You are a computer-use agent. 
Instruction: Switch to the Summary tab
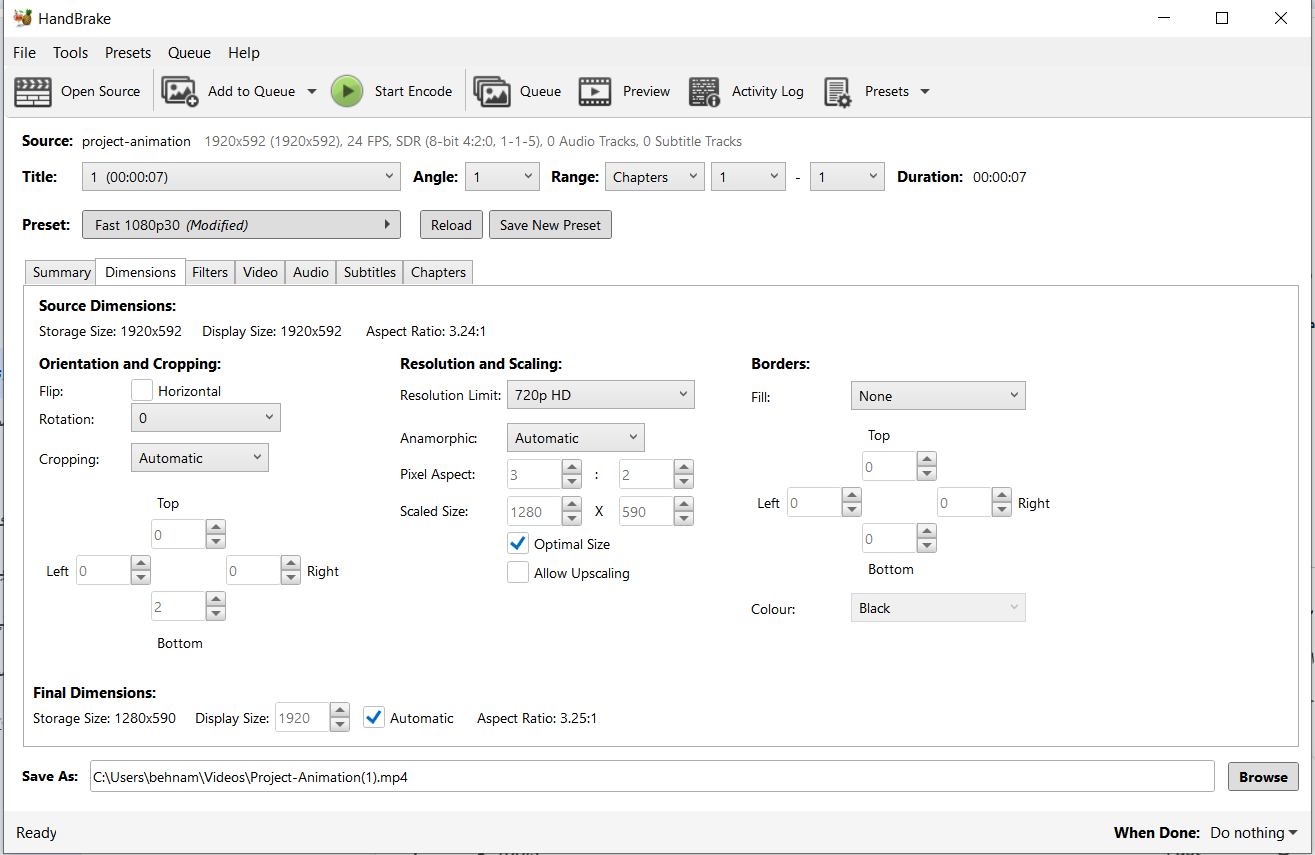point(61,272)
